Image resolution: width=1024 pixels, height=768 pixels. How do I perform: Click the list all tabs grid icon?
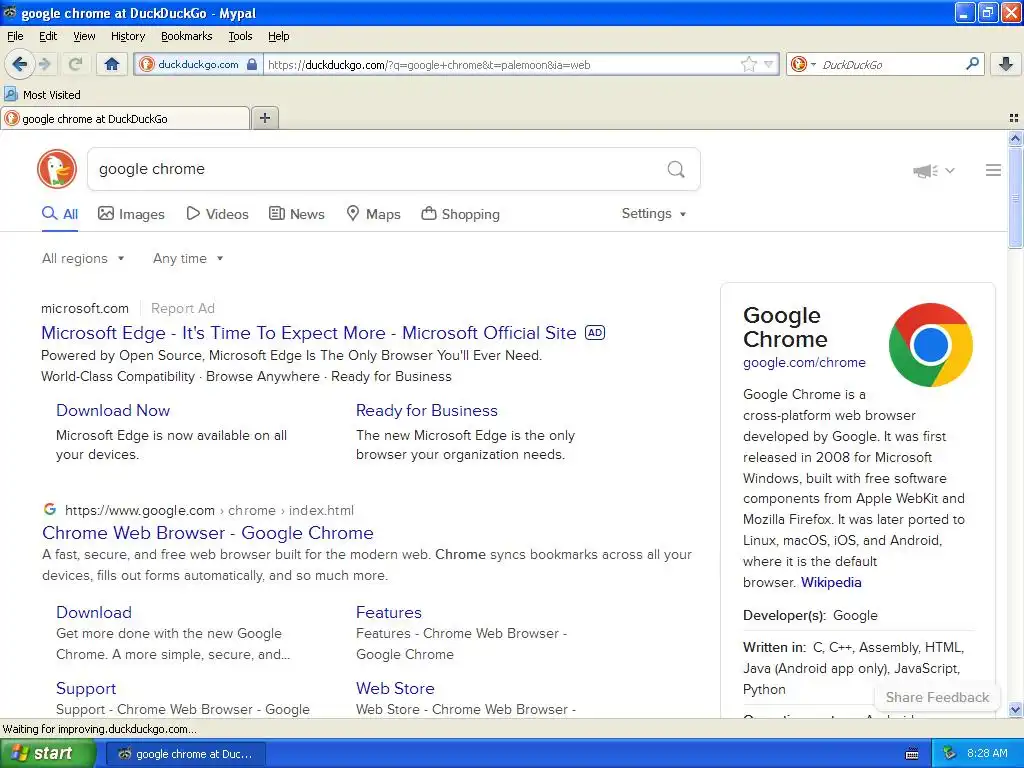pyautogui.click(x=1014, y=118)
